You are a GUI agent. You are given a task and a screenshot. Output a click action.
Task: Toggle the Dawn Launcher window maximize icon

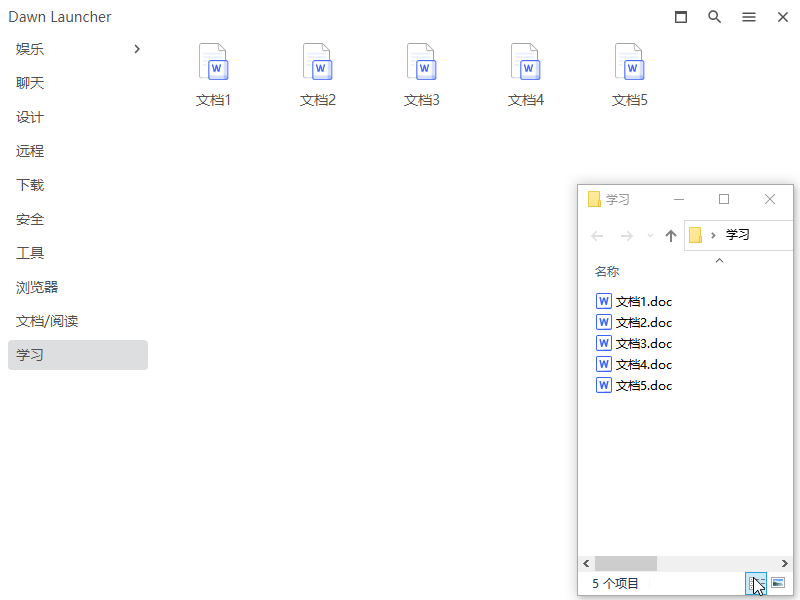click(x=681, y=17)
